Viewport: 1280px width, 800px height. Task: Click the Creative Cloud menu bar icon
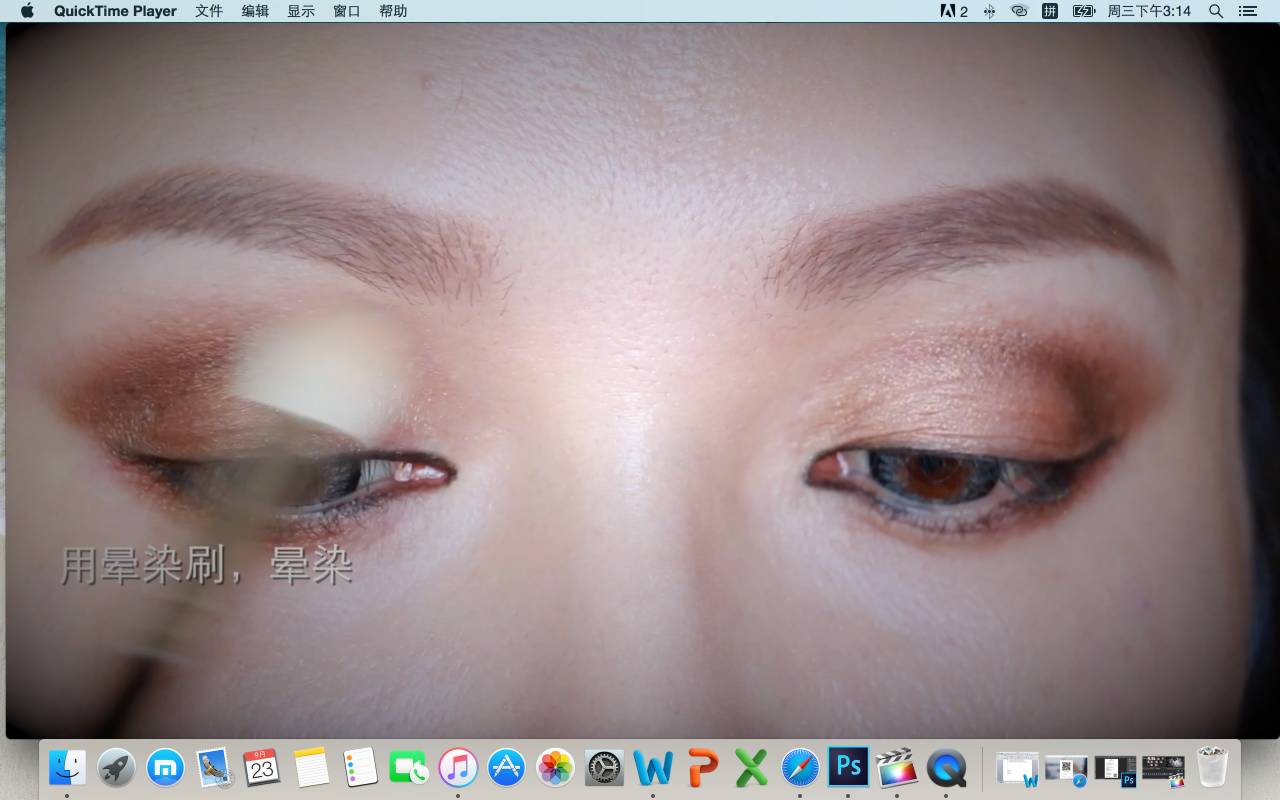(1019, 11)
